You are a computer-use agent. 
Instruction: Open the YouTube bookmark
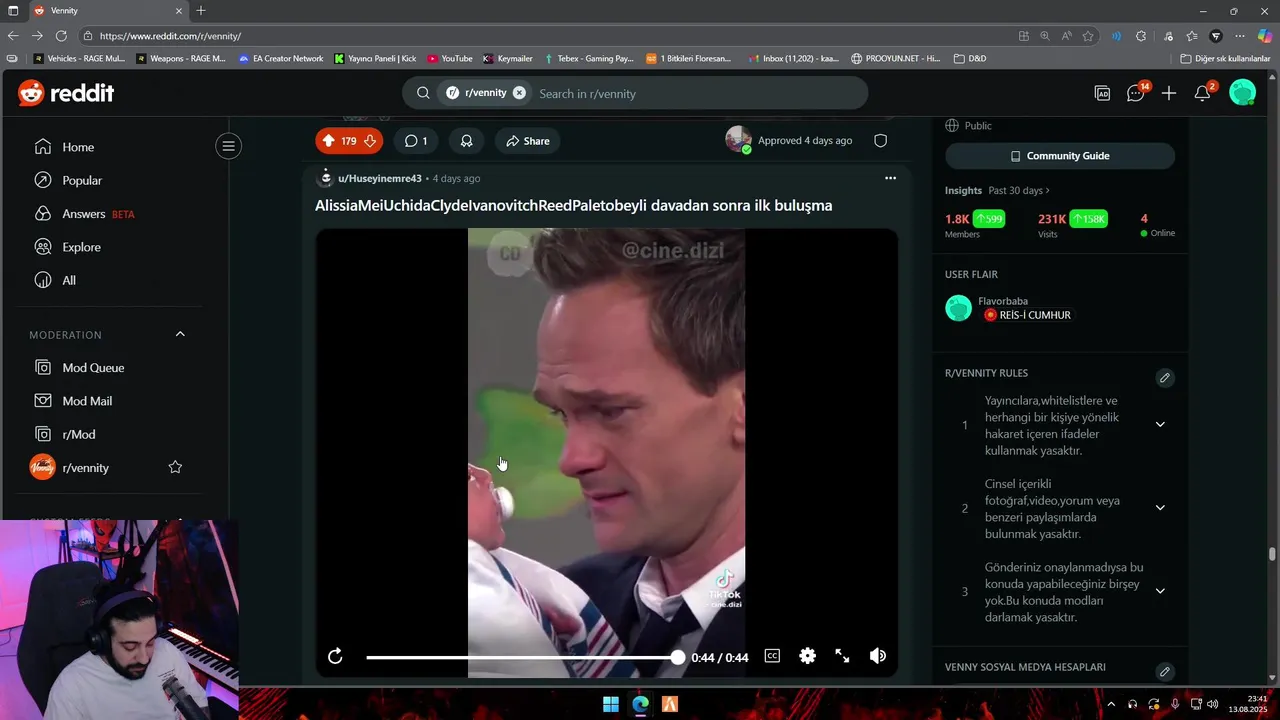450,58
